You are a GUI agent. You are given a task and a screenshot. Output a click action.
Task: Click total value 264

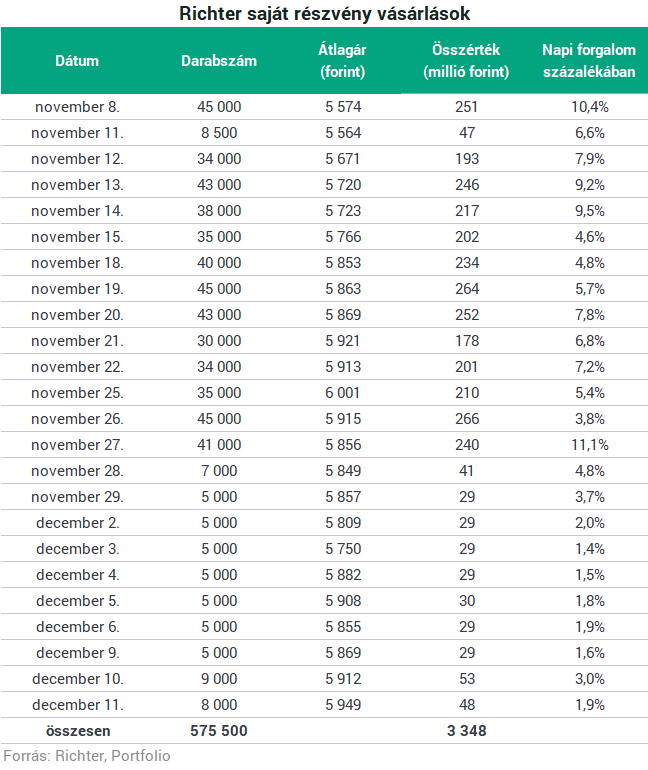click(x=466, y=289)
